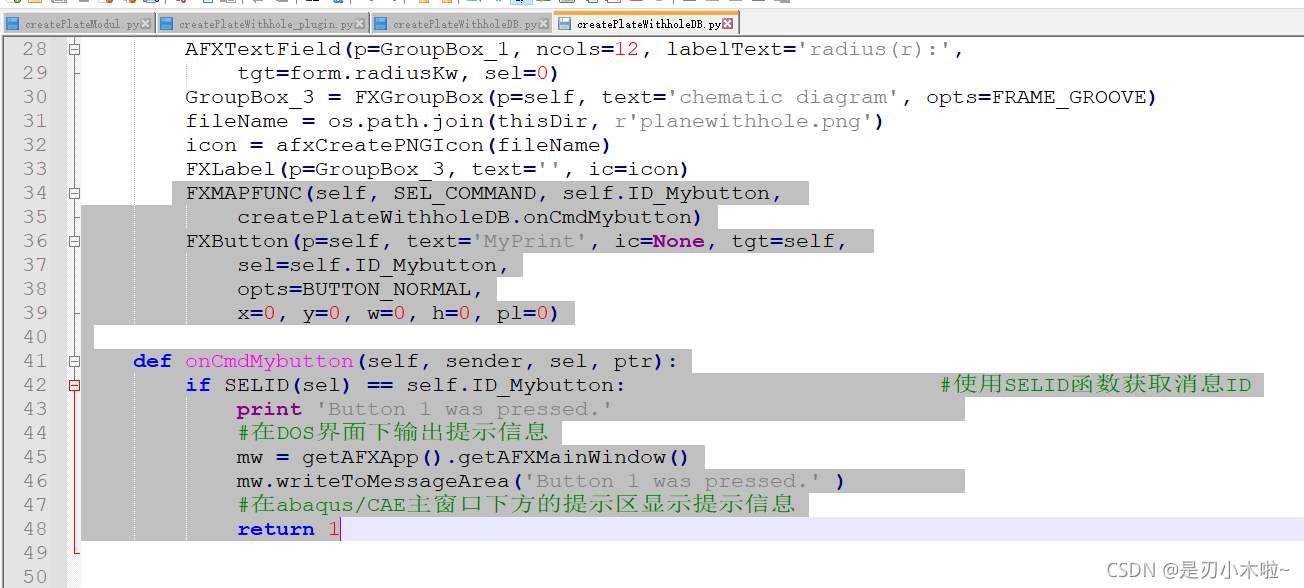
Task: Click line number 31 in the margin
Action: [34, 121]
